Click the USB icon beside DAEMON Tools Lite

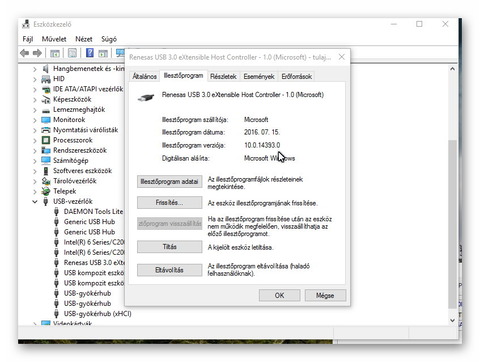point(56,212)
